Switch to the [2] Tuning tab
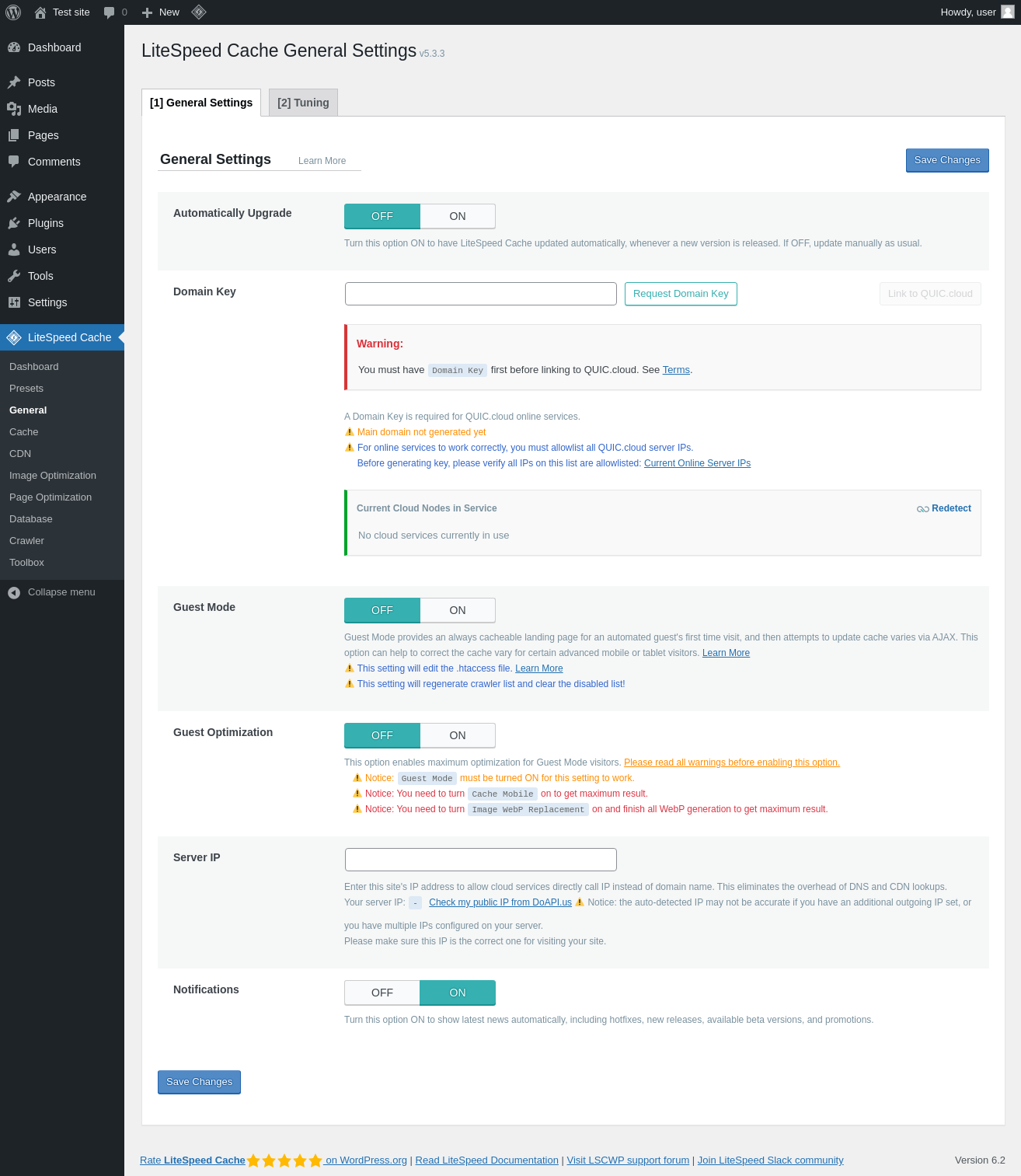1021x1176 pixels. click(x=303, y=103)
